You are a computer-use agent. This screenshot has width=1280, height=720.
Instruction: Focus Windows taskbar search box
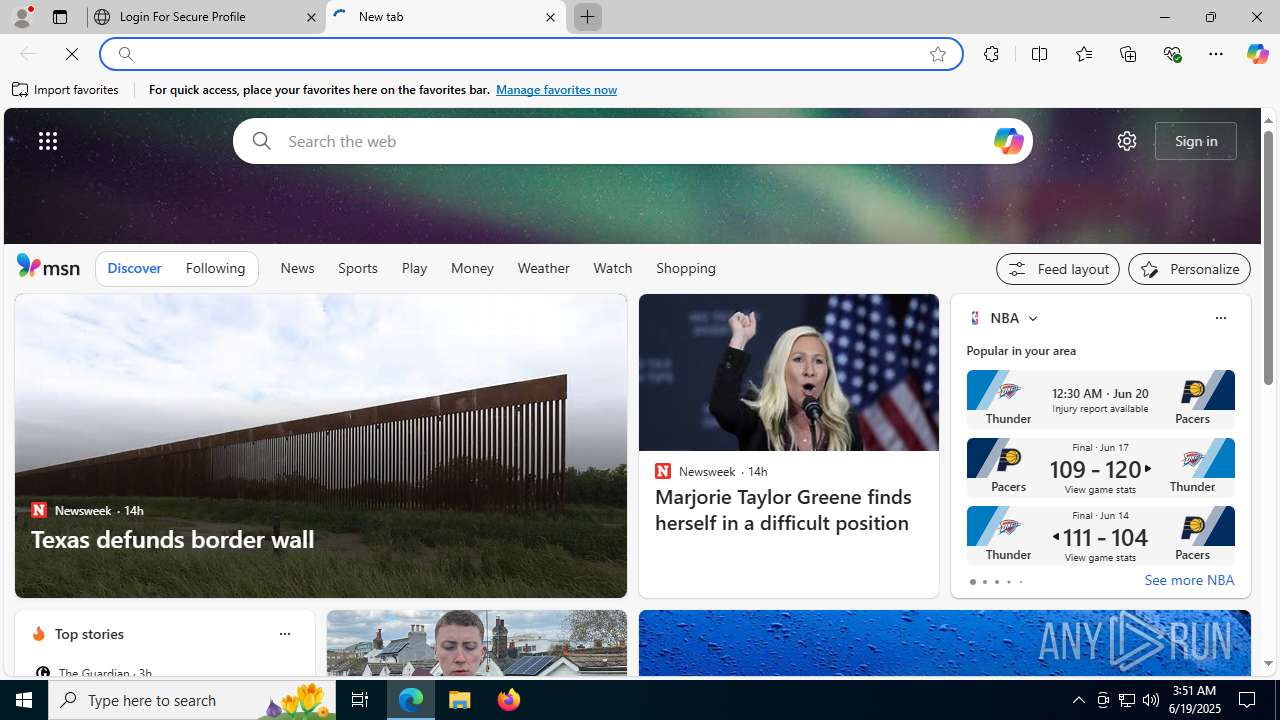[x=190, y=700]
